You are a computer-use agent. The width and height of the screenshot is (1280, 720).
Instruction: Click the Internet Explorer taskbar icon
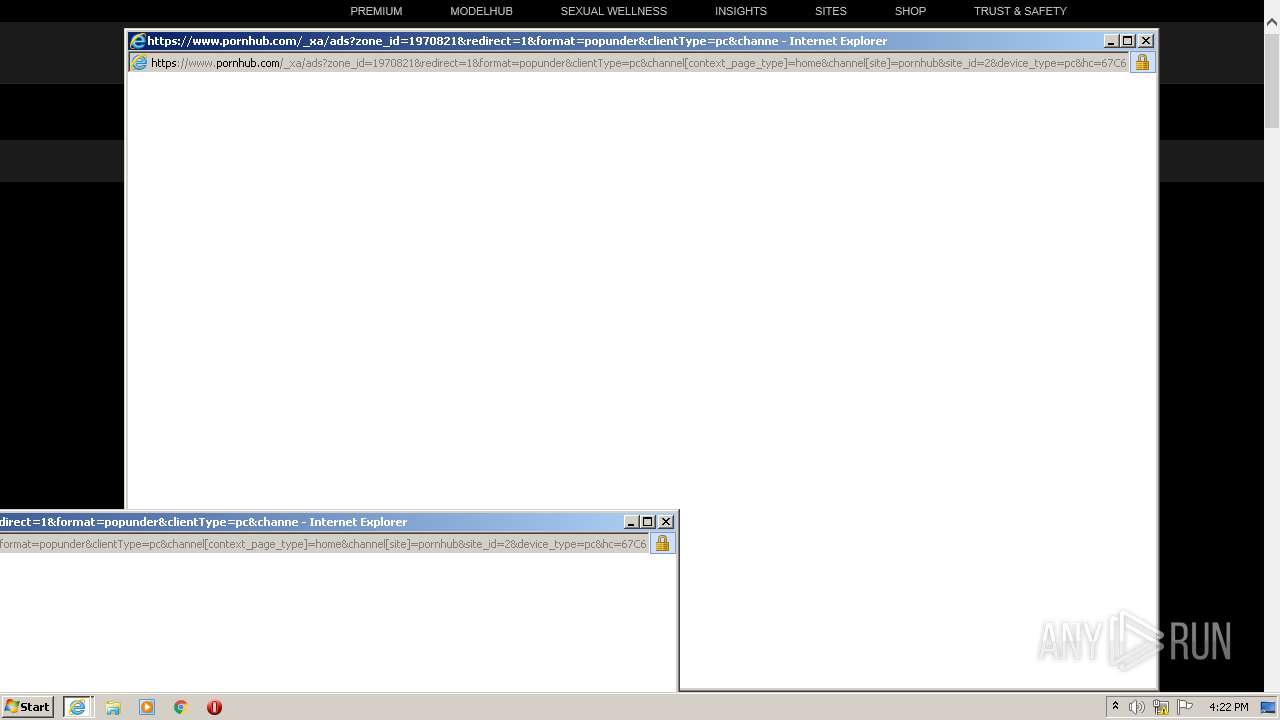click(x=78, y=707)
